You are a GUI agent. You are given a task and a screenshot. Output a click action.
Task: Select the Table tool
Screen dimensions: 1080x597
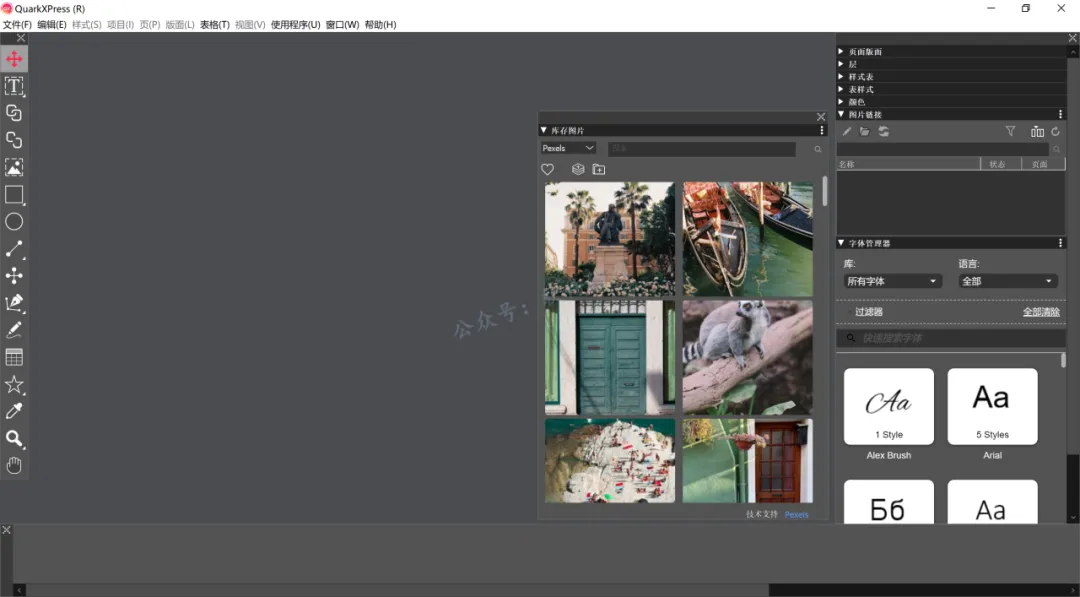[x=14, y=357]
